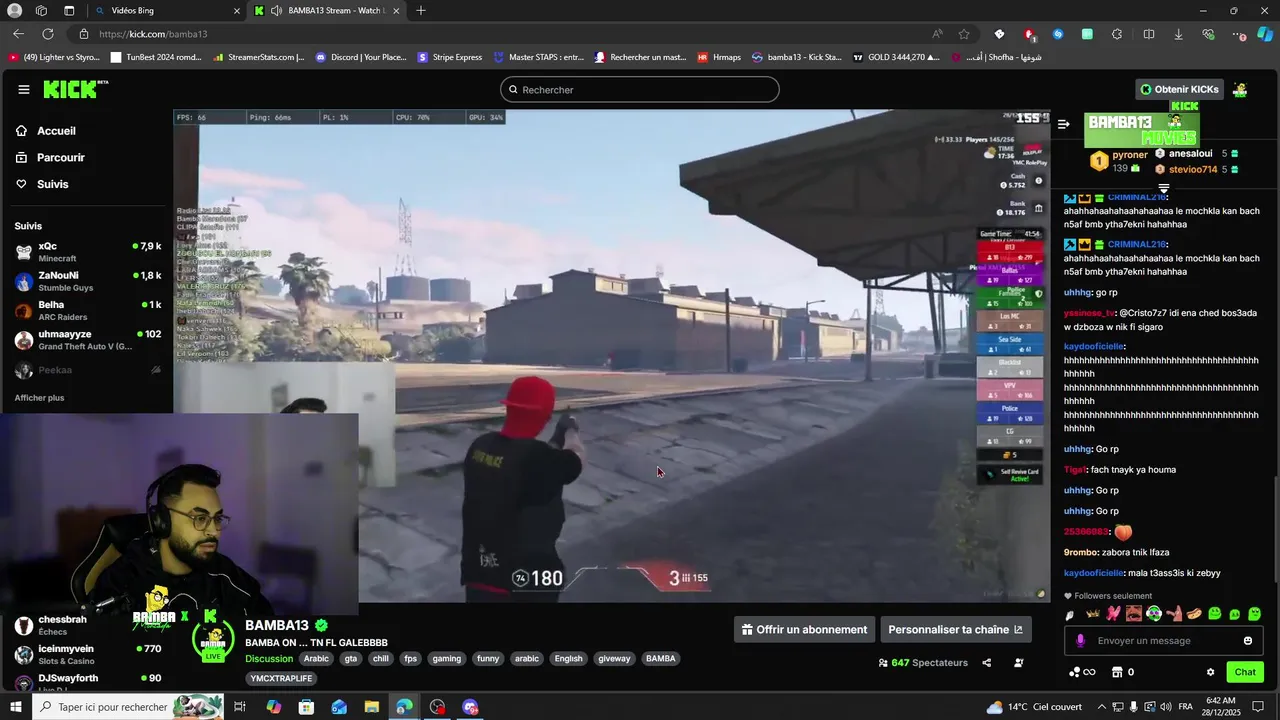Select the BAMBA13 Stream browser tab
The image size is (1280, 720).
[x=325, y=10]
